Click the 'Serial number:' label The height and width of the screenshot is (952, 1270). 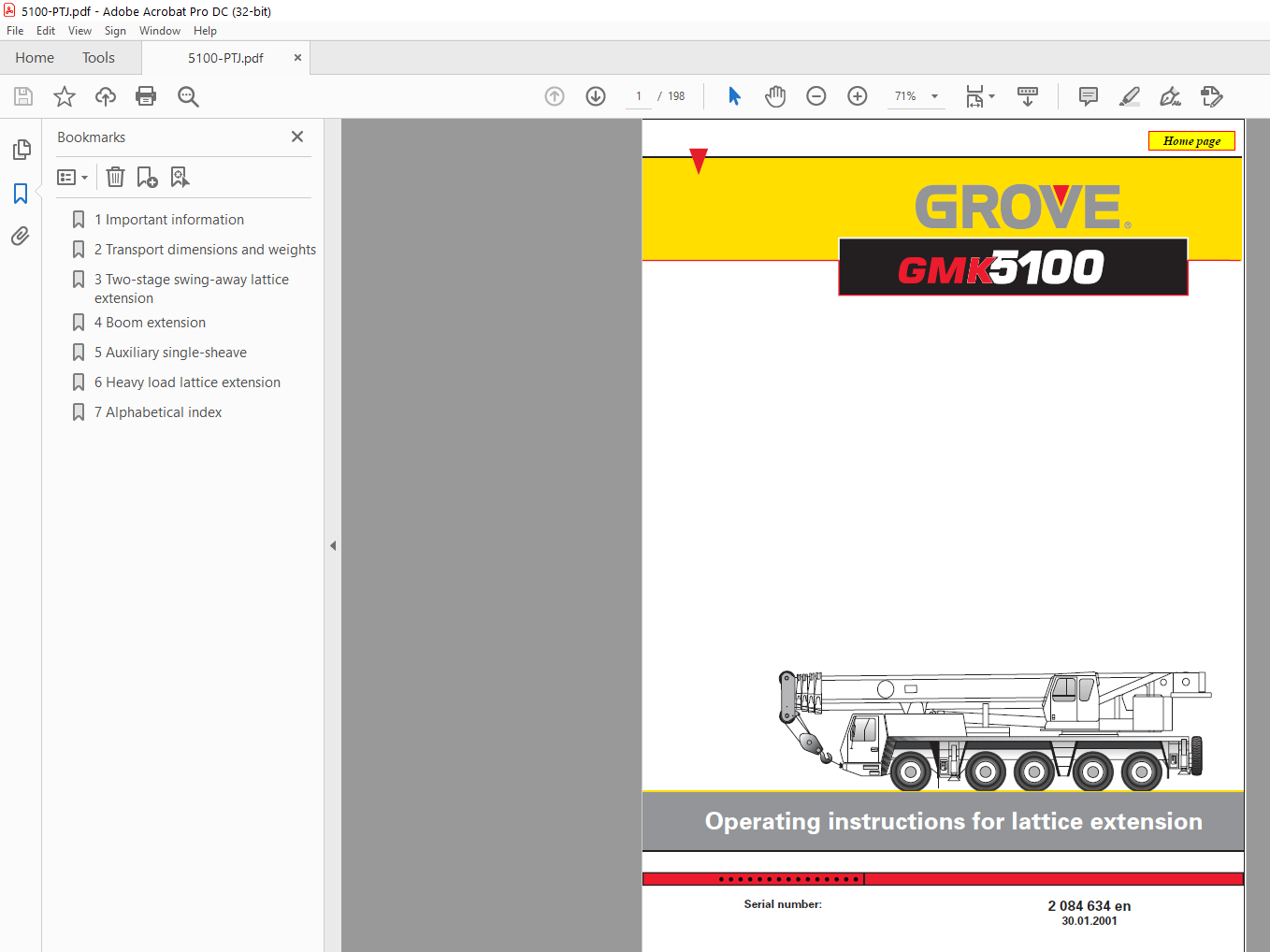click(783, 904)
